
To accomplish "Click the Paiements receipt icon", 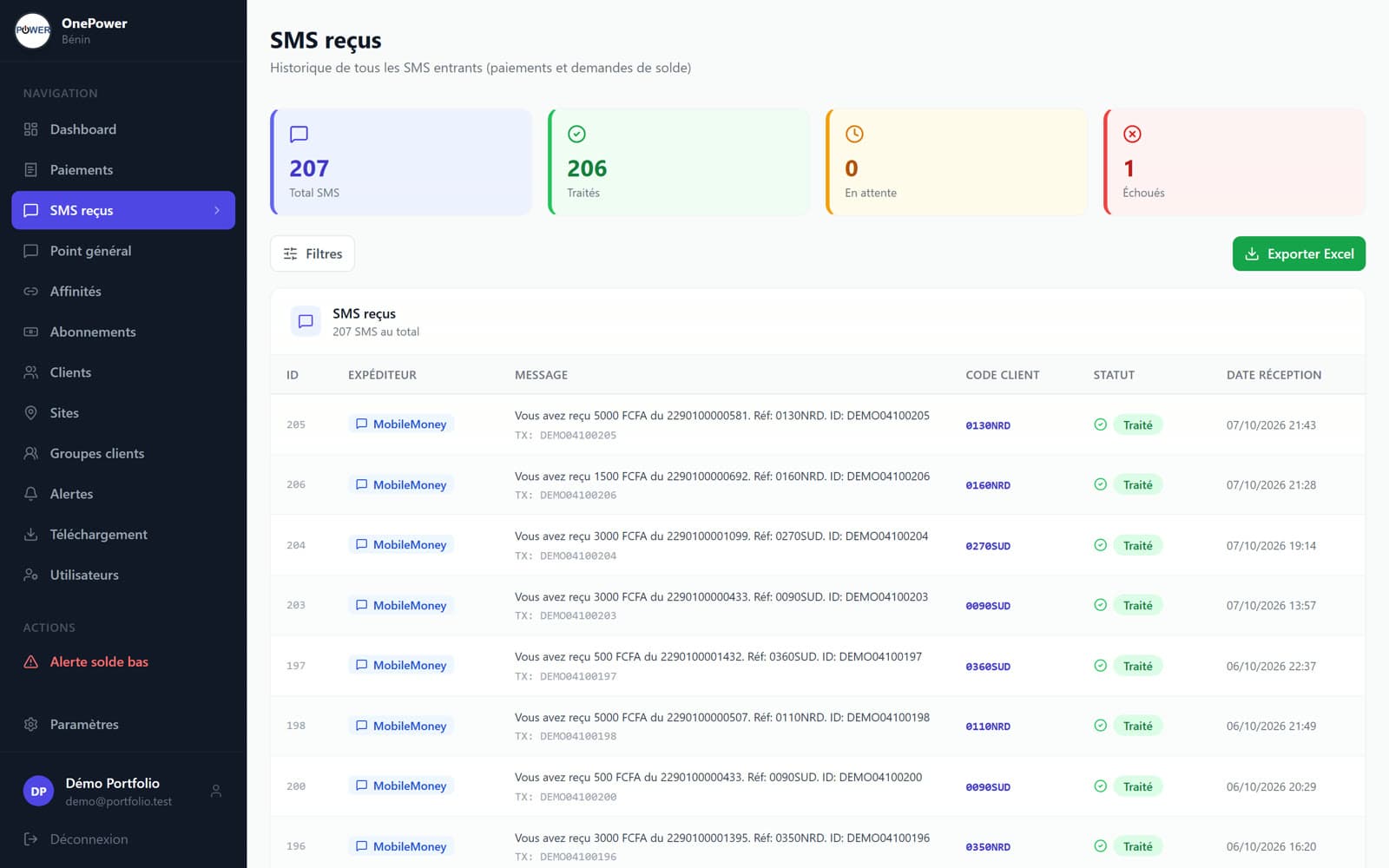I will point(31,170).
